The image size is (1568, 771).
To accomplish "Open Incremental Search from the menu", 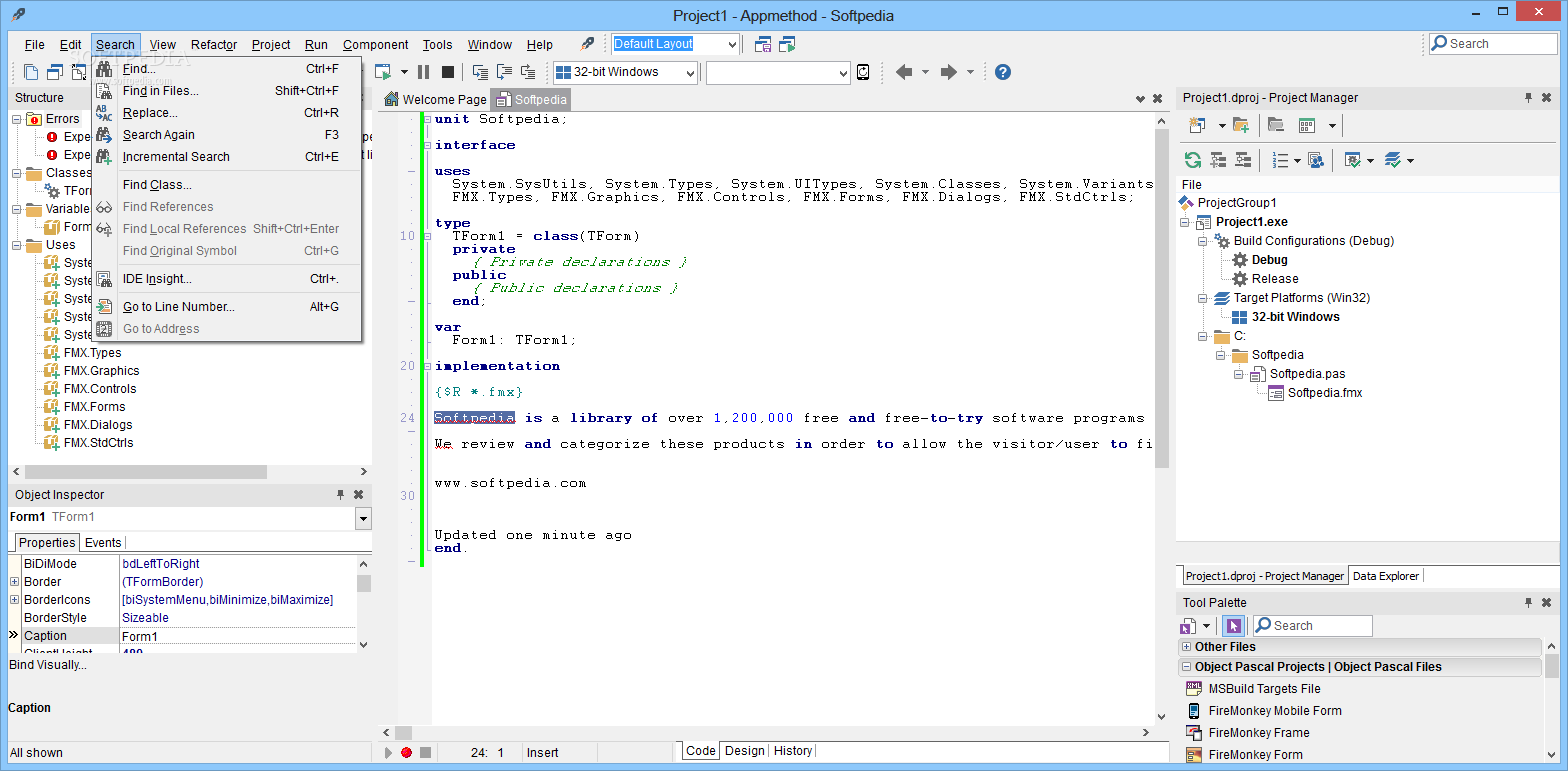I will 226,157.
